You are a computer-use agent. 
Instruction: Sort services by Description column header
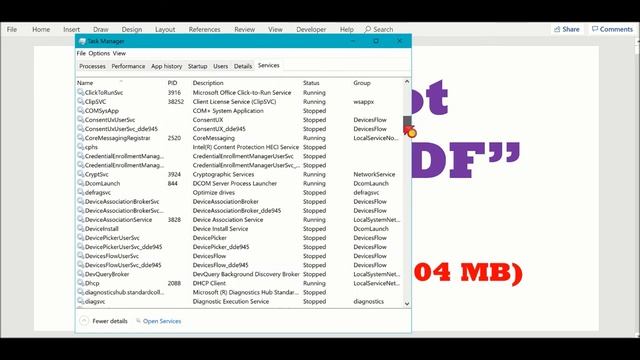pyautogui.click(x=208, y=83)
